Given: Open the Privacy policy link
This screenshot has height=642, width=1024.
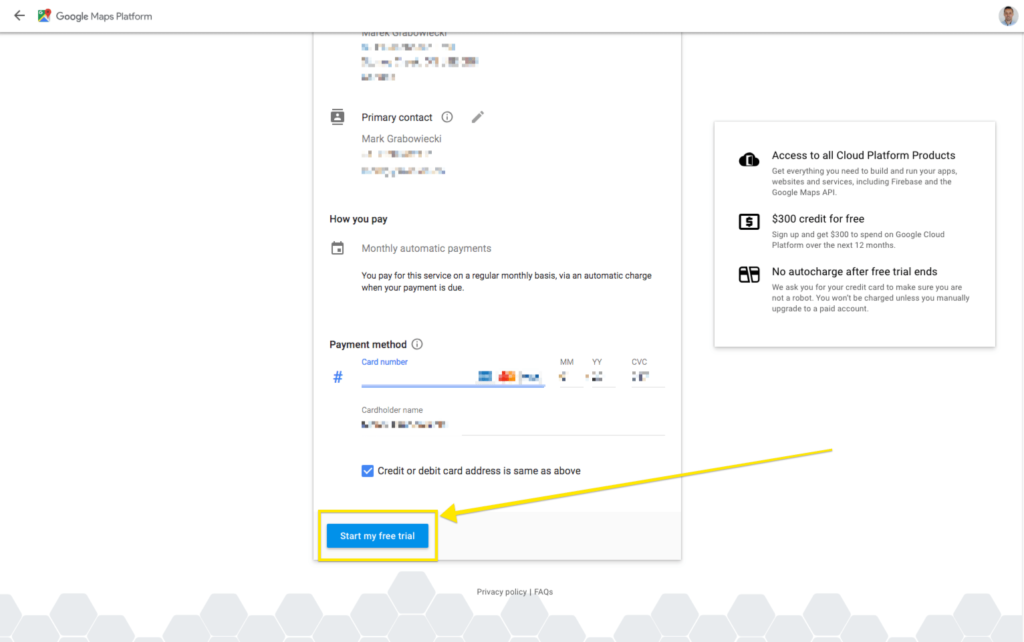Looking at the screenshot, I should (x=501, y=592).
